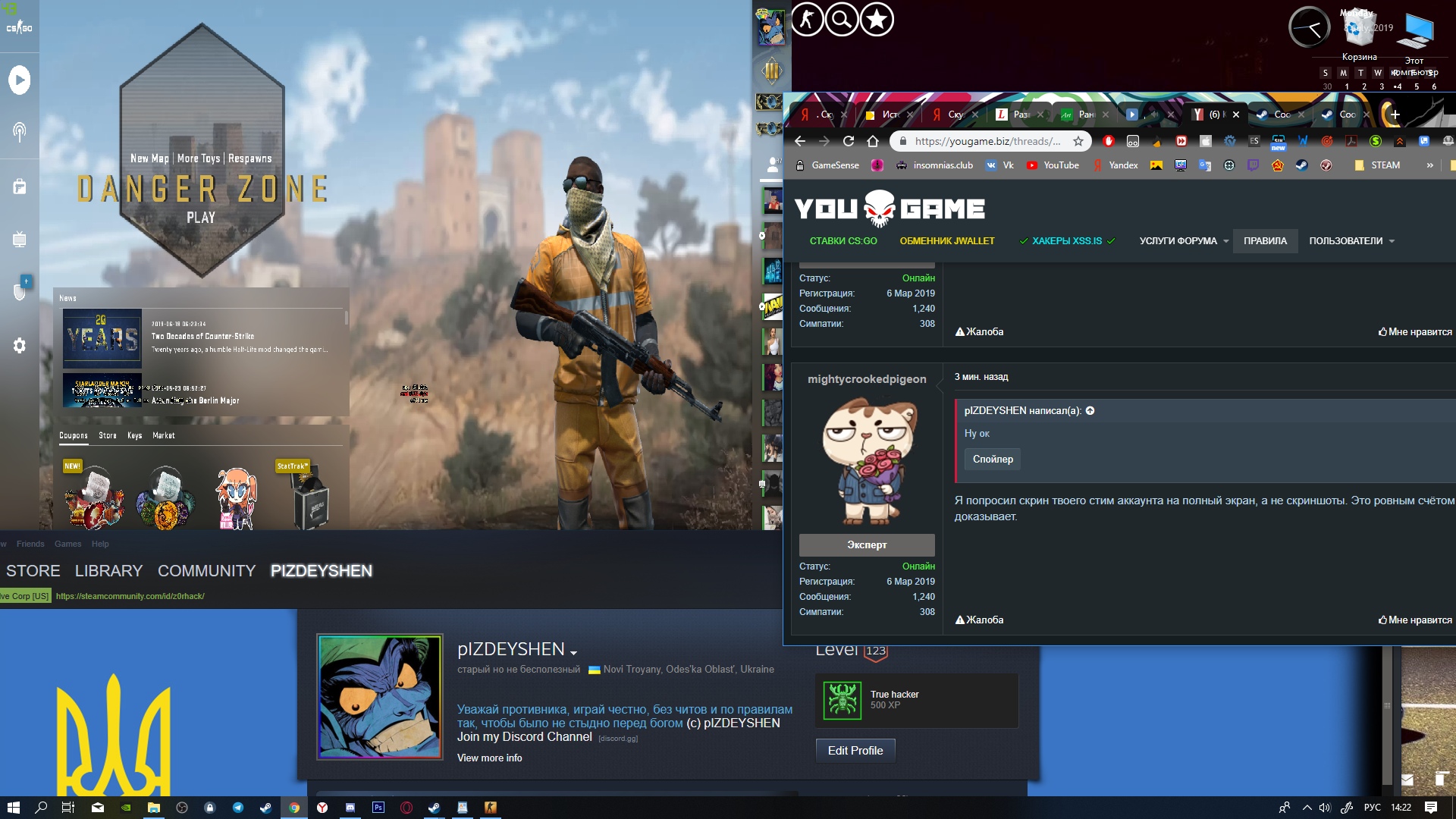Click Chrome's home page icon
This screenshot has width=1456, height=819.
tap(873, 141)
